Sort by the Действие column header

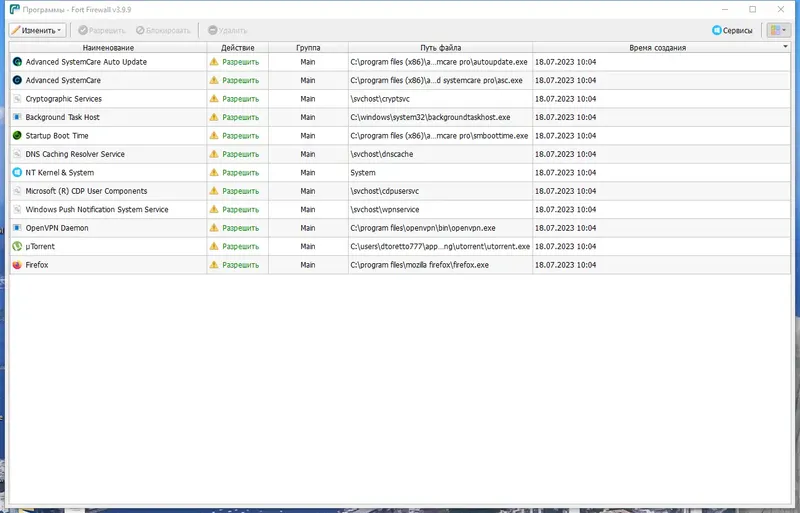238,47
